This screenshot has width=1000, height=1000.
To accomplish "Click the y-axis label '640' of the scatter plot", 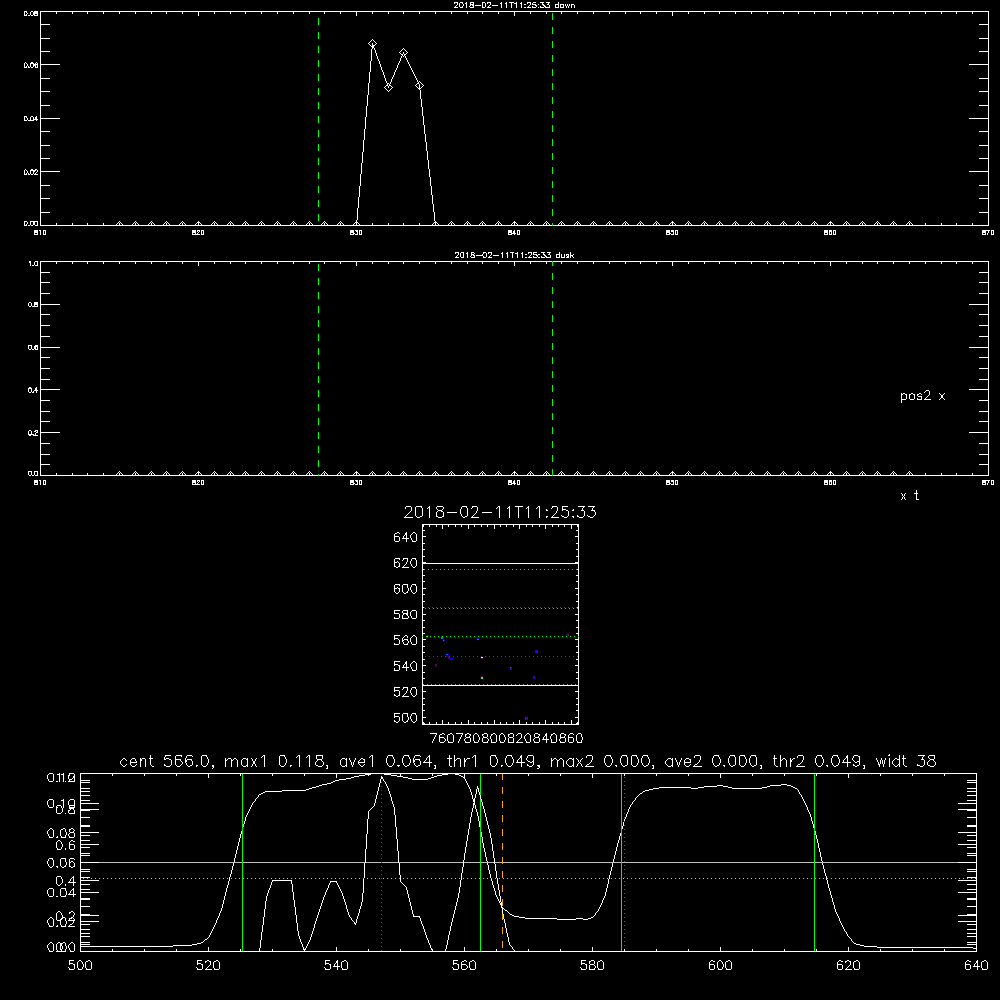I will click(406, 538).
